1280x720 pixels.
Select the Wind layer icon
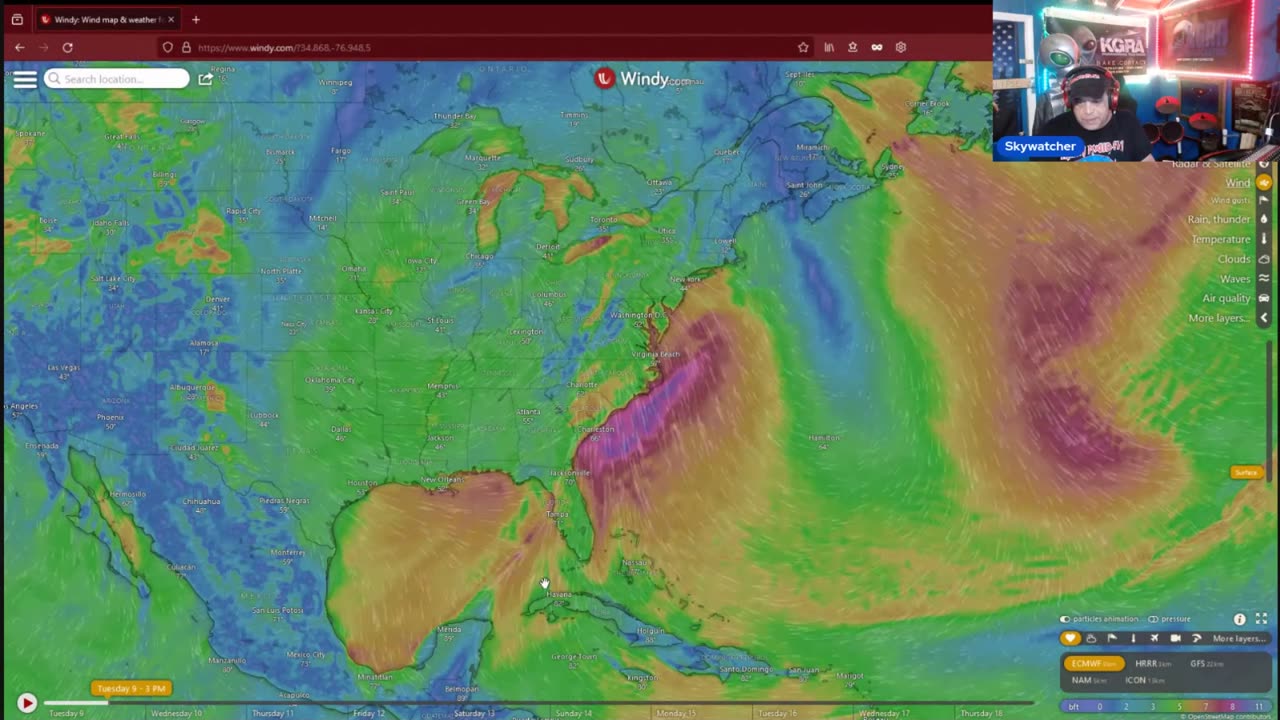click(x=1264, y=183)
